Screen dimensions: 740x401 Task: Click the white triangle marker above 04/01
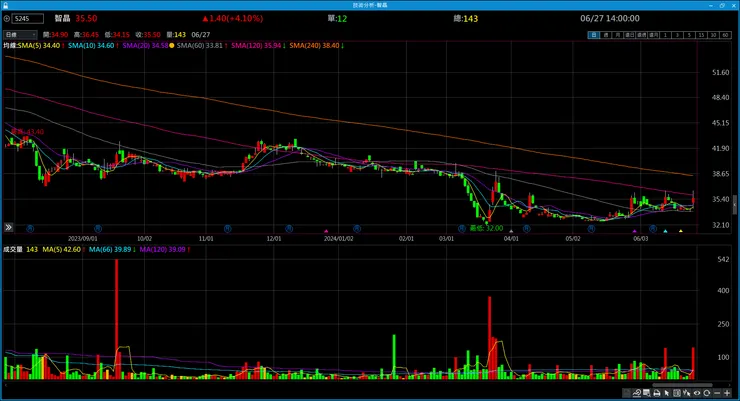(511, 231)
